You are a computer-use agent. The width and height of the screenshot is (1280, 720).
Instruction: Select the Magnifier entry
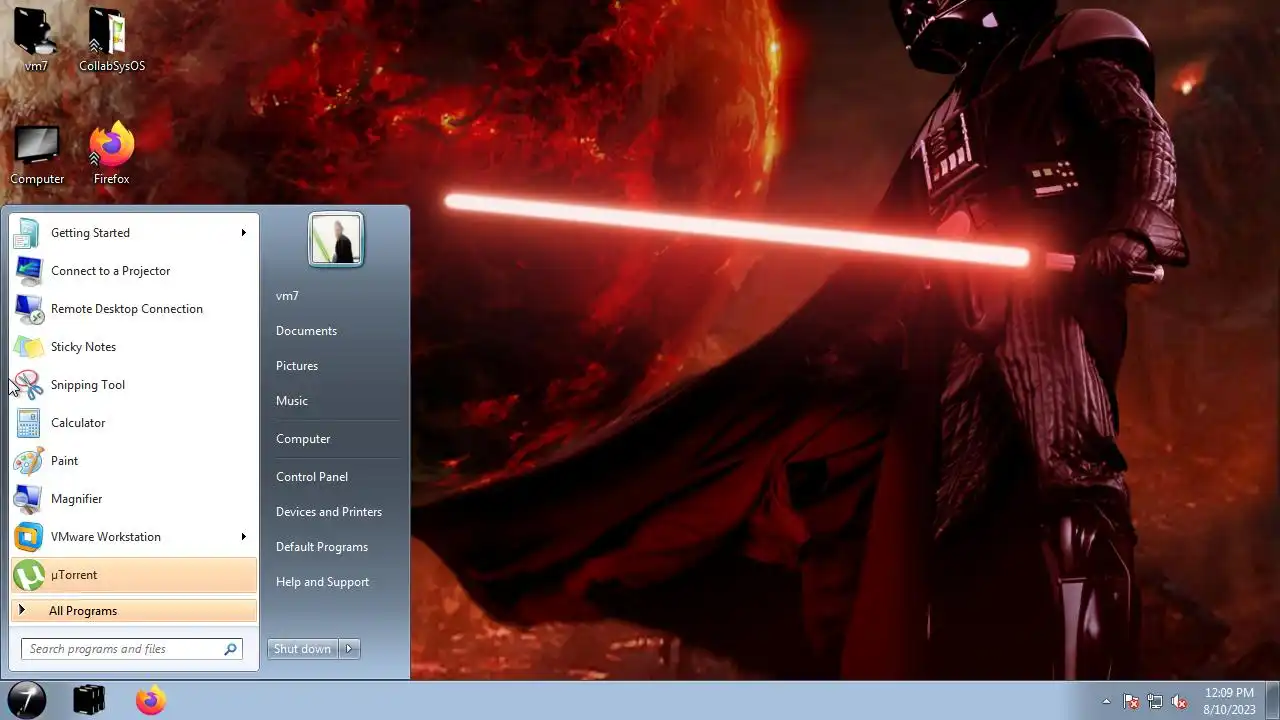click(x=134, y=499)
